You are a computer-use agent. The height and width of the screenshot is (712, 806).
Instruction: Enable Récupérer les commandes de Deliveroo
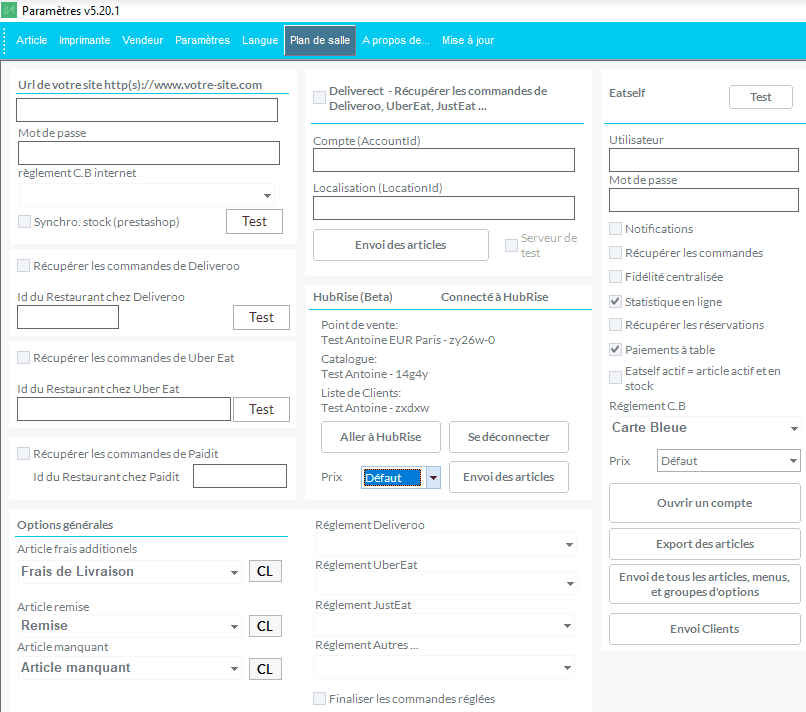coord(24,266)
